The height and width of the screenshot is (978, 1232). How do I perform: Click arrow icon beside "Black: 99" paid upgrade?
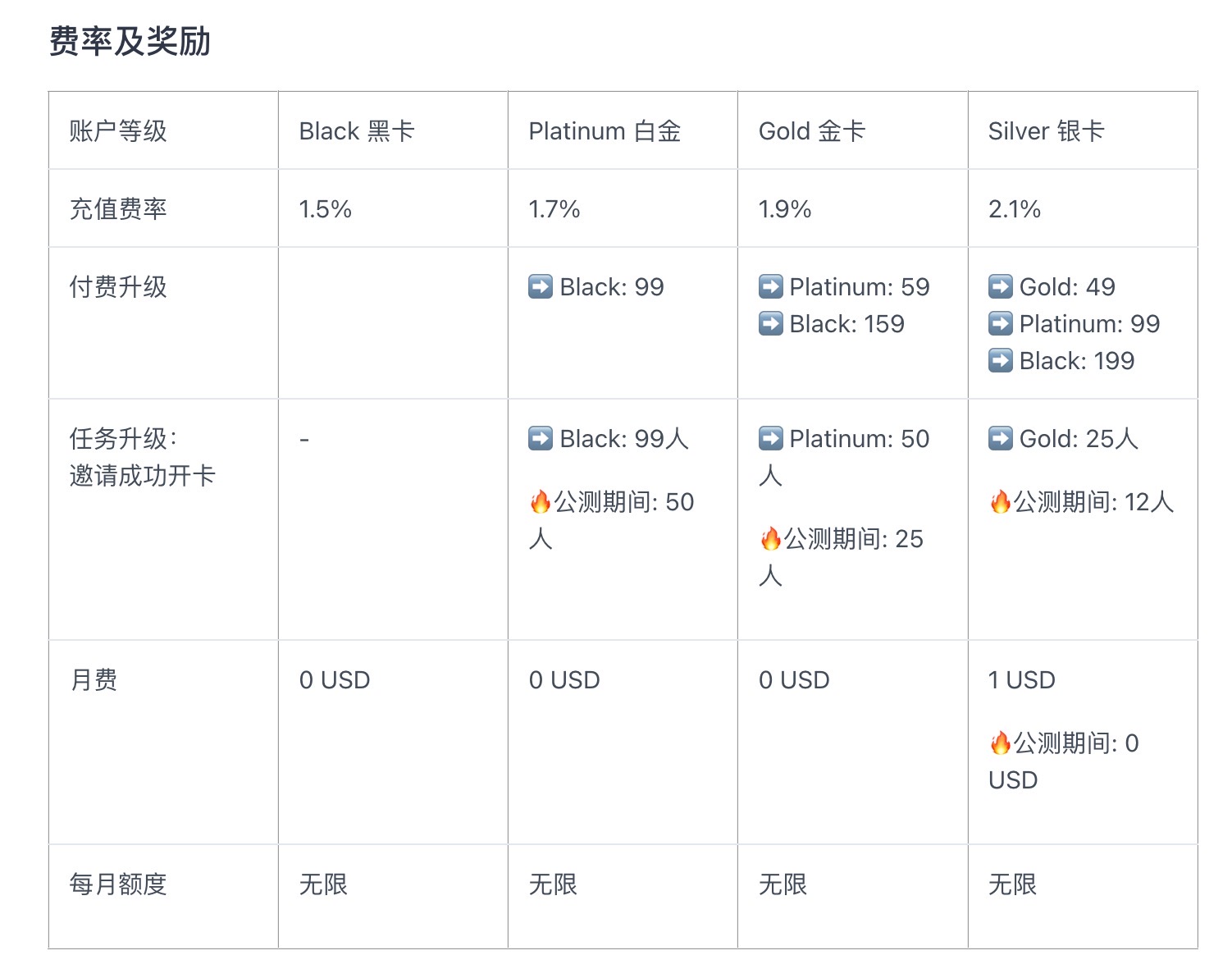tap(541, 287)
